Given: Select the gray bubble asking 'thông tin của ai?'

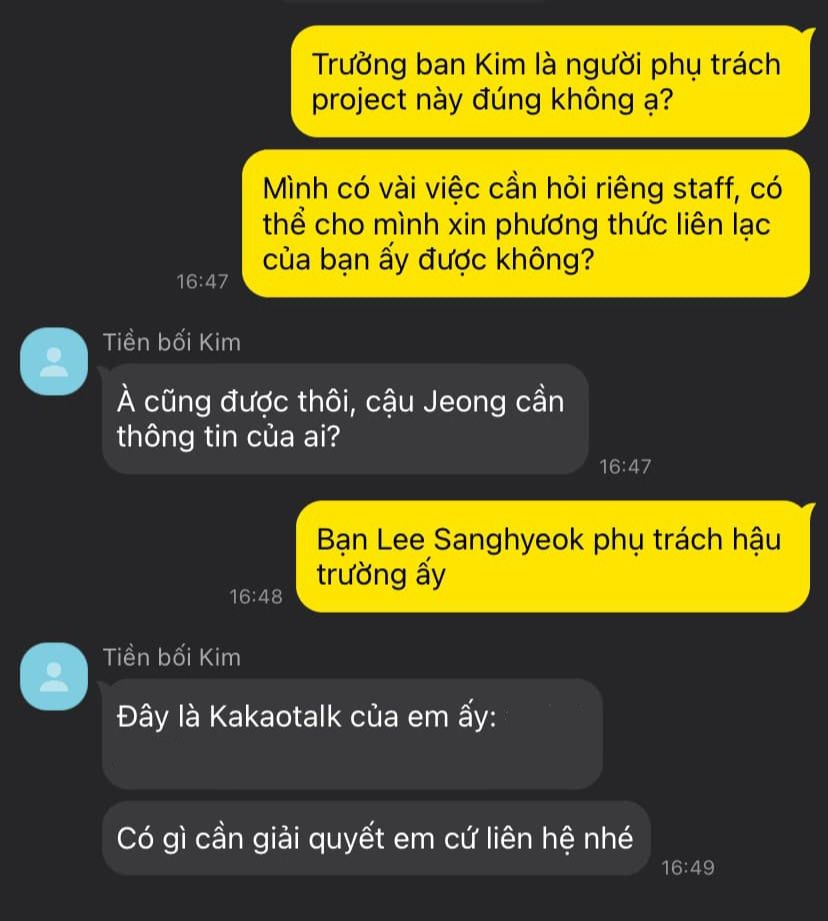Looking at the screenshot, I should [345, 419].
